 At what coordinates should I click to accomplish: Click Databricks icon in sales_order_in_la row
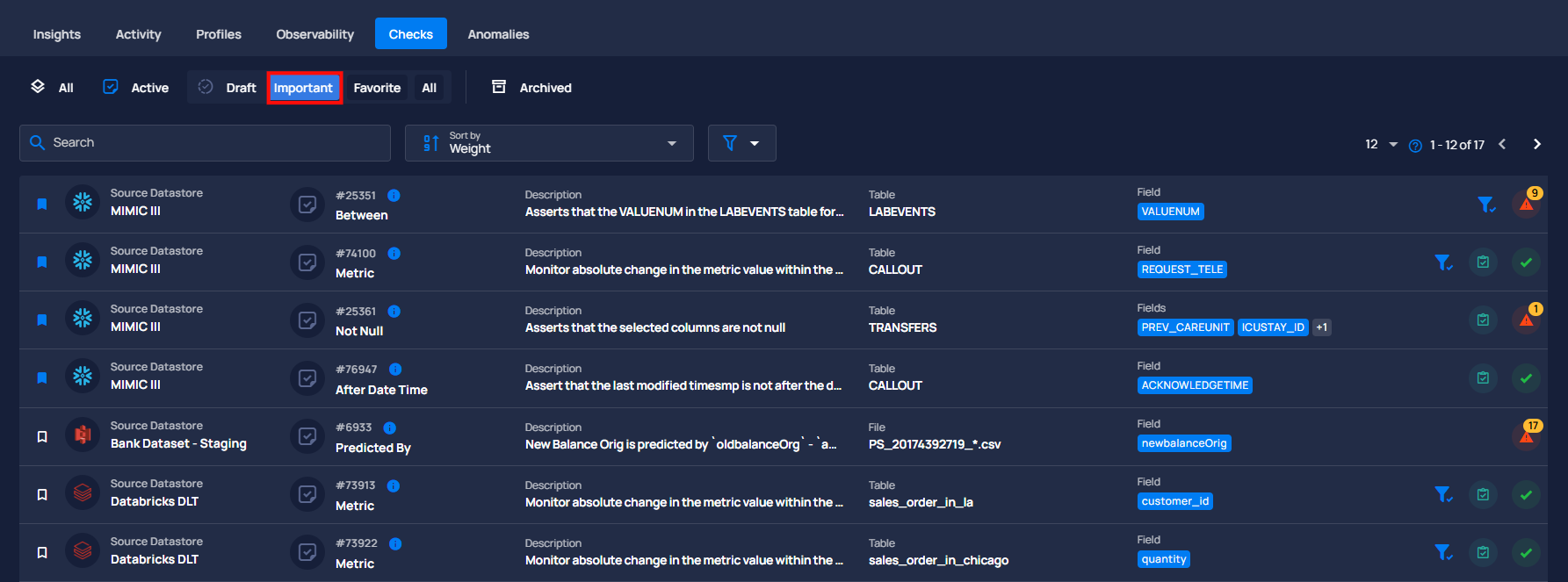click(83, 492)
